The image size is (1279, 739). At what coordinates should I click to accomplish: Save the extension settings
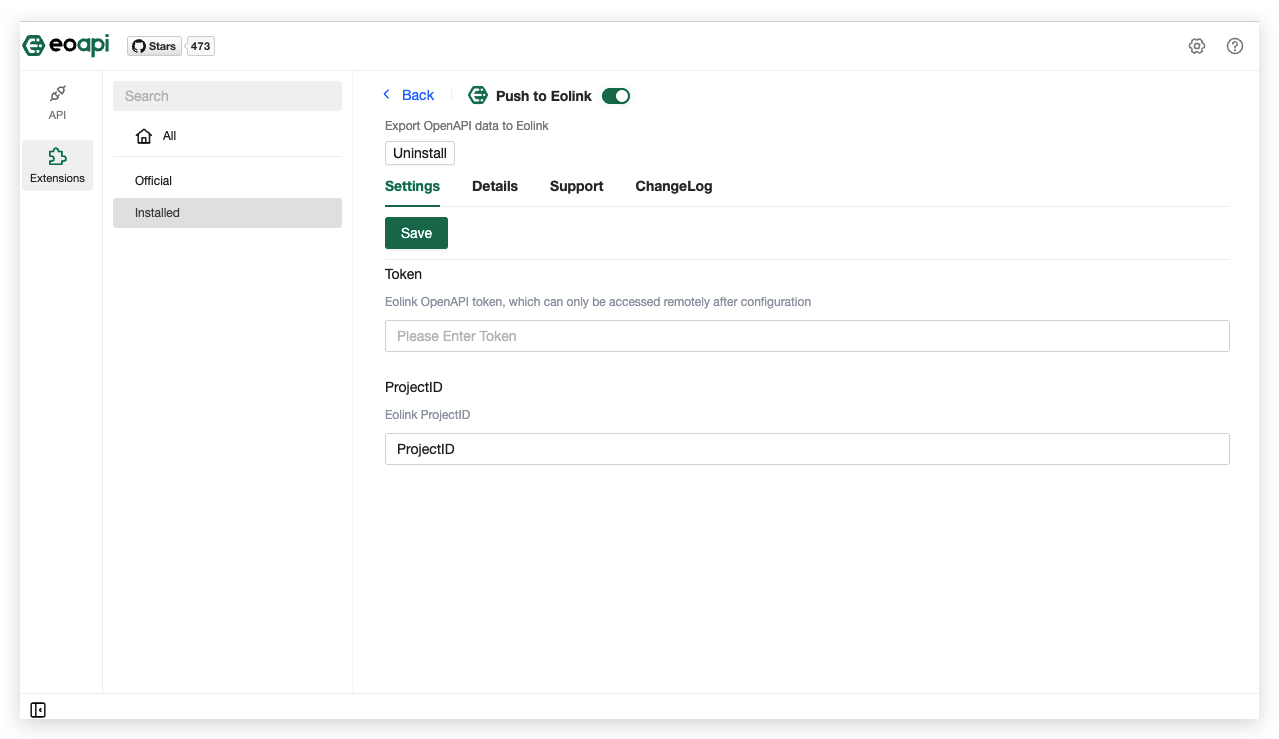pos(416,233)
